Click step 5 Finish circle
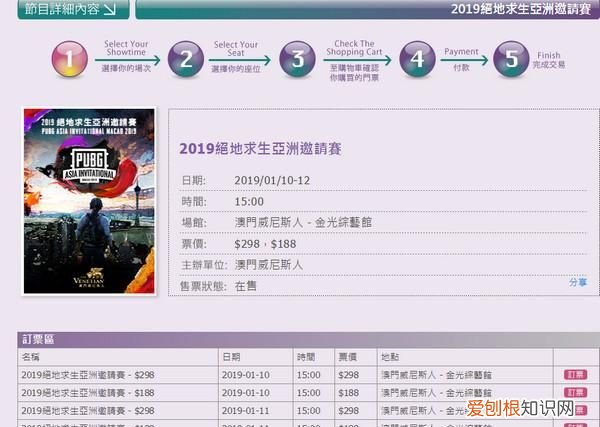Viewport: 600px width, 427px height. (511, 59)
